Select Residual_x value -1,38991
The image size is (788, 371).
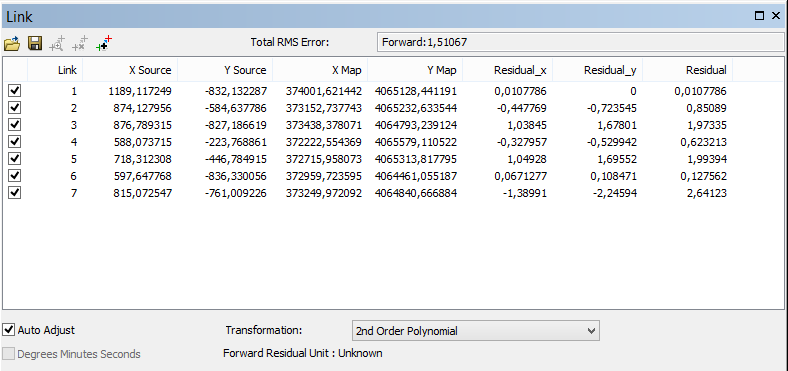tap(526, 193)
